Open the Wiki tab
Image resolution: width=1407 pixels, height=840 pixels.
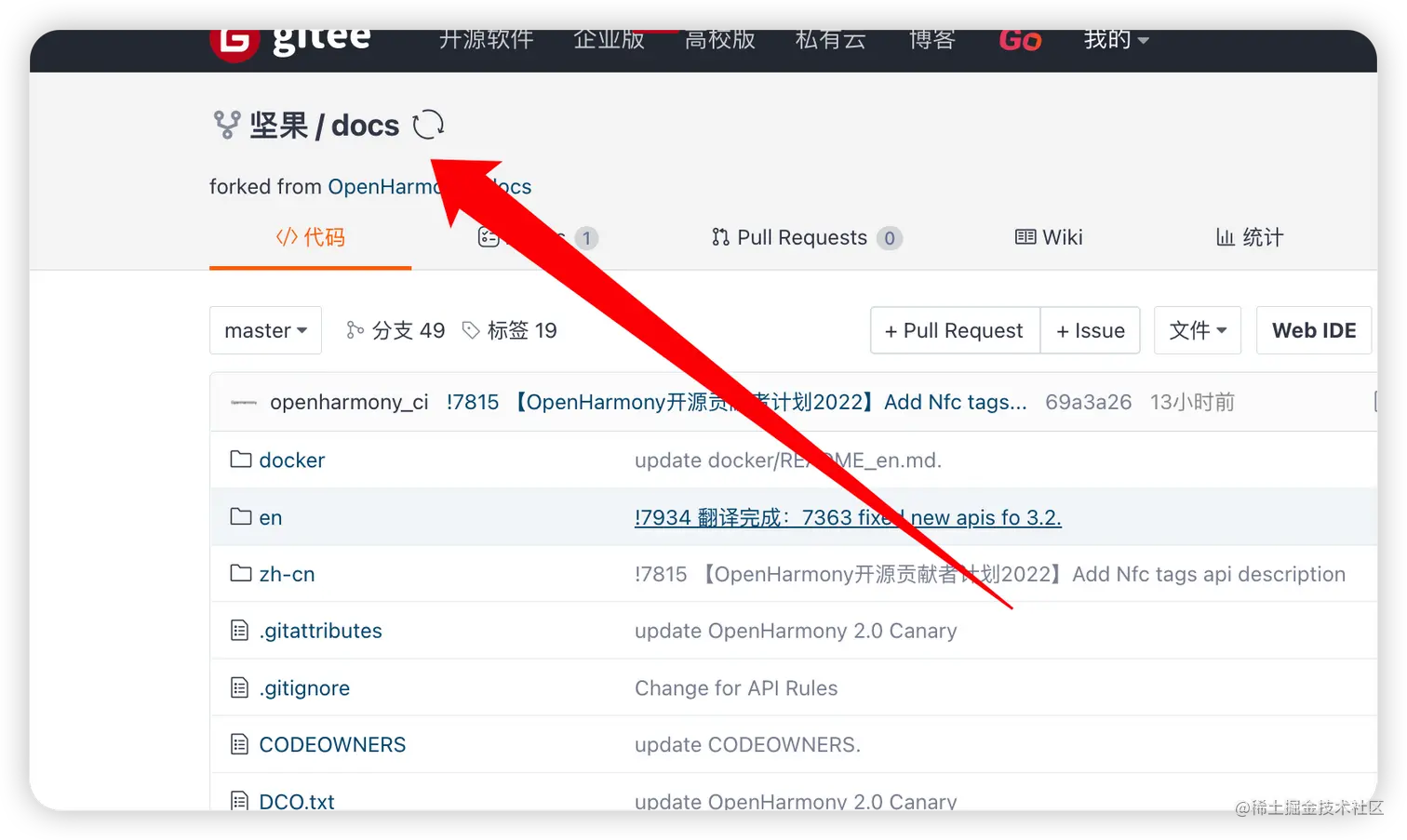click(x=1049, y=237)
